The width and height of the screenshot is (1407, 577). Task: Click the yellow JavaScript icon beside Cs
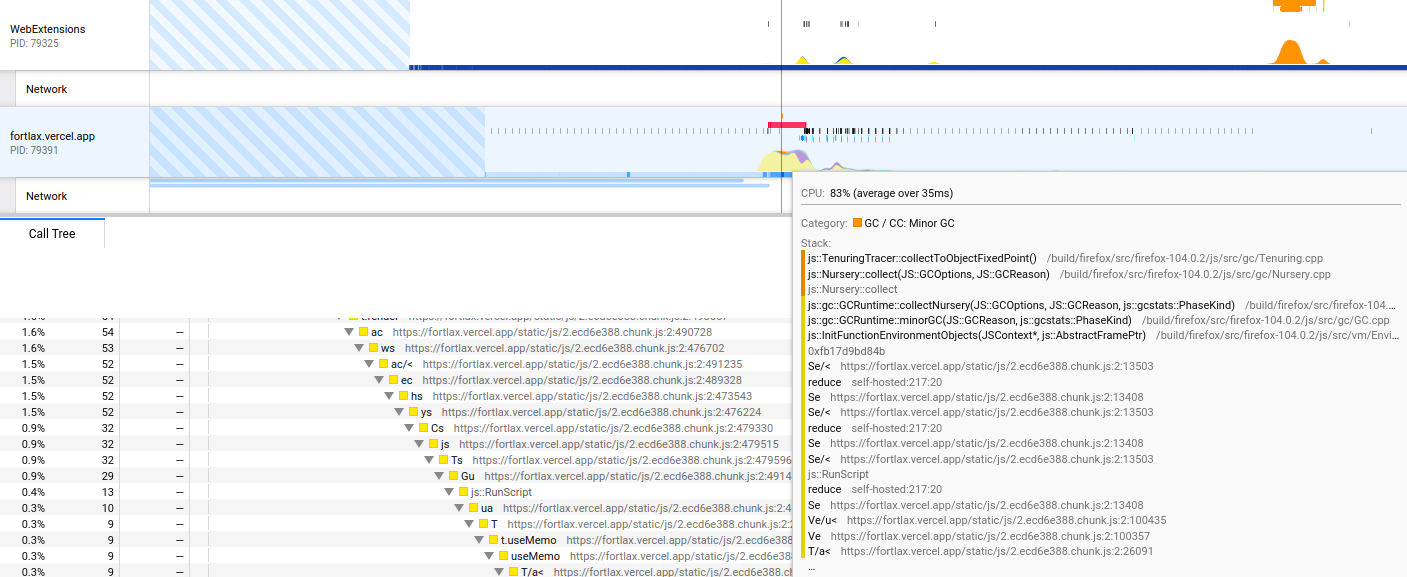(424, 428)
